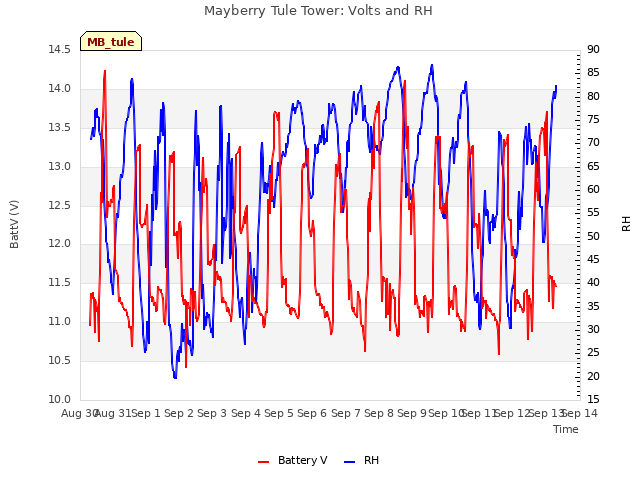640x480 pixels.
Task: Click the 45 tick on RH axis
Action: (x=593, y=260)
